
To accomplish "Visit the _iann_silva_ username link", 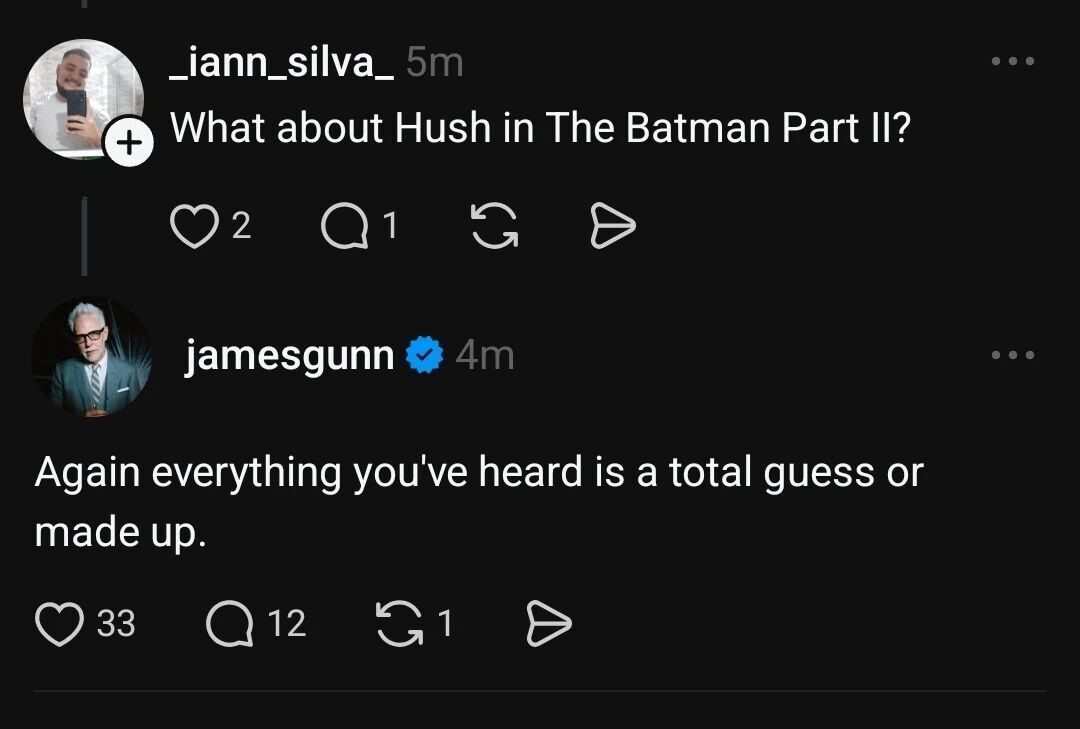I will point(280,64).
